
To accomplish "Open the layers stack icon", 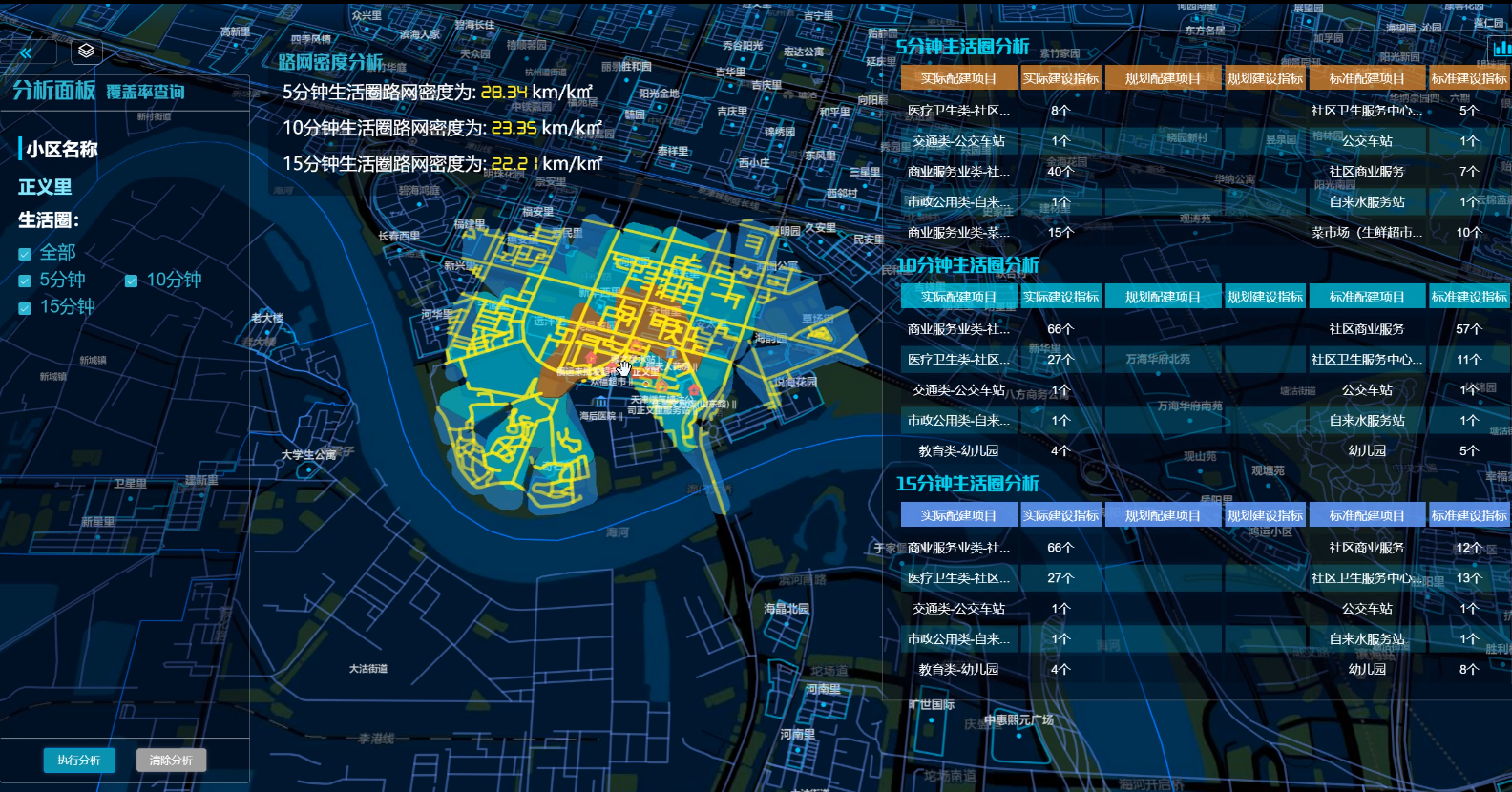I will [86, 51].
